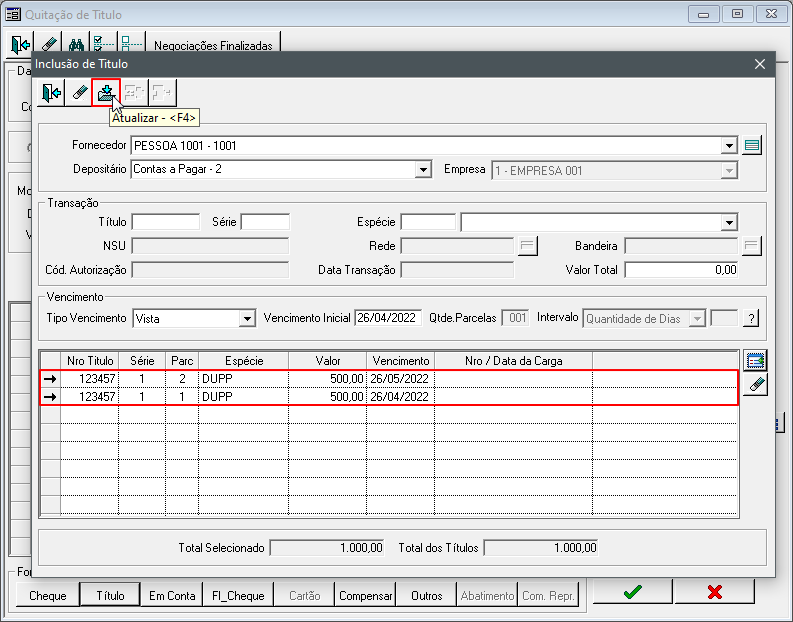
Task: Expand the Empresa dropdown
Action: tap(729, 170)
